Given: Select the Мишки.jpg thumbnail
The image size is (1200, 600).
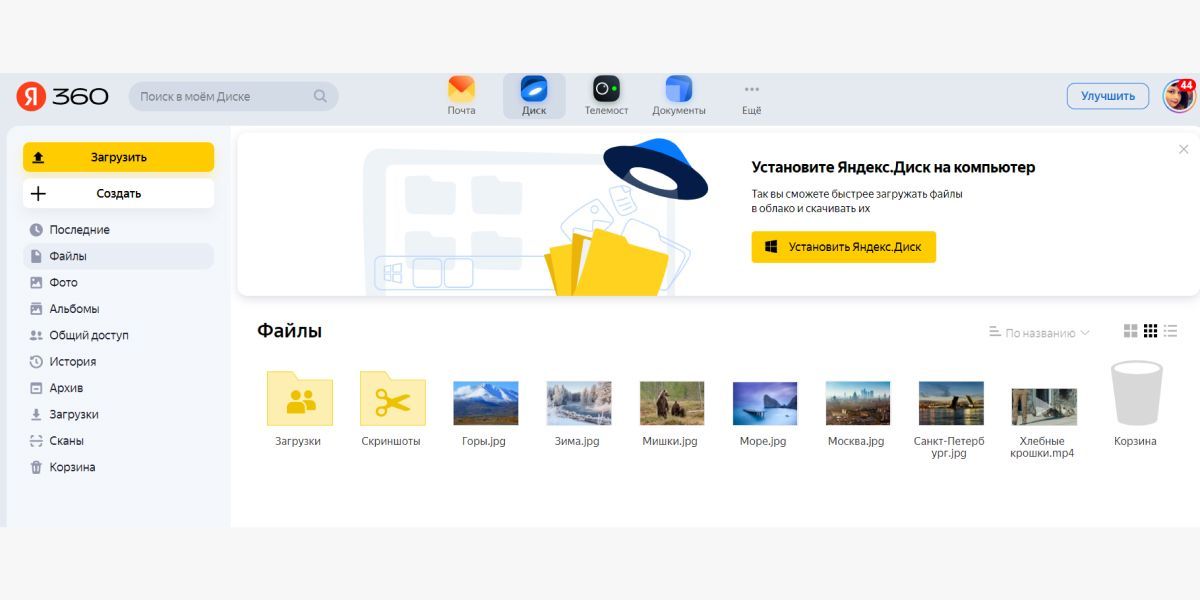Looking at the screenshot, I should [671, 403].
